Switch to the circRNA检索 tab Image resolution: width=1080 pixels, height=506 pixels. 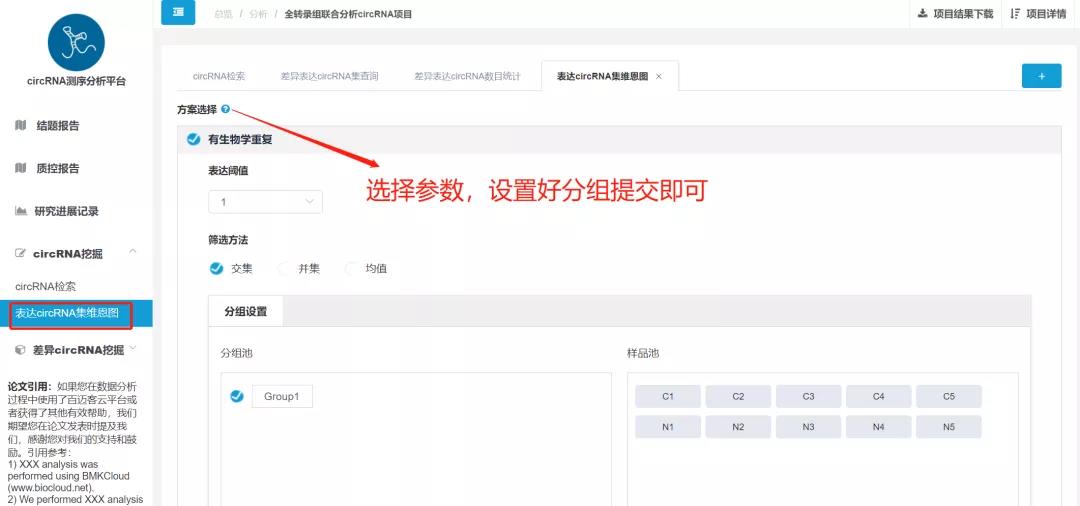pyautogui.click(x=218, y=76)
